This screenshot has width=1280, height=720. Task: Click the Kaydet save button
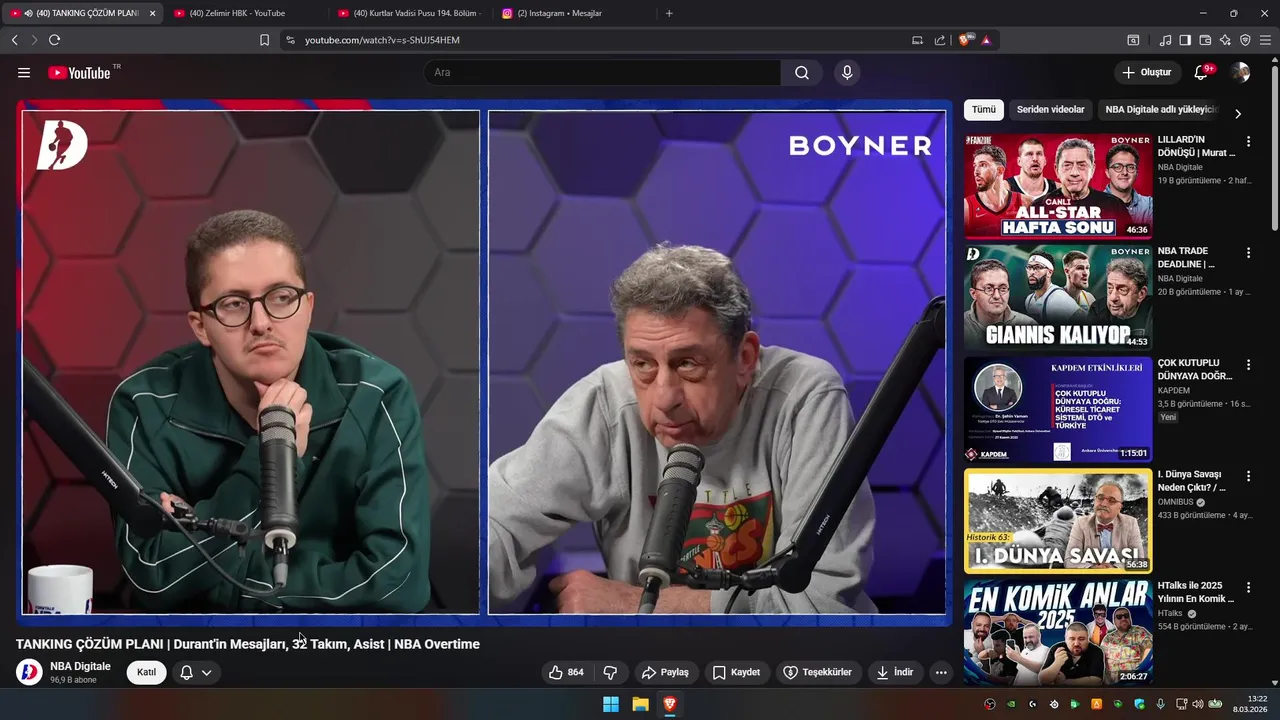pyautogui.click(x=736, y=672)
